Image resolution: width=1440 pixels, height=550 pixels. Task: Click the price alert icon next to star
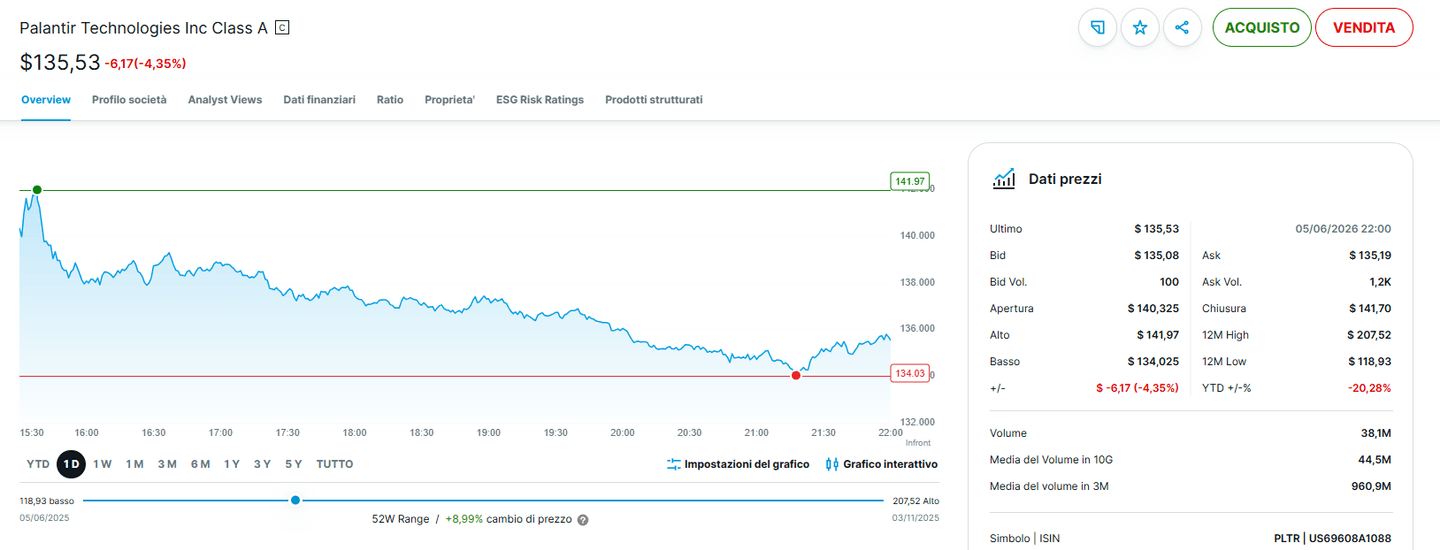(x=1097, y=28)
